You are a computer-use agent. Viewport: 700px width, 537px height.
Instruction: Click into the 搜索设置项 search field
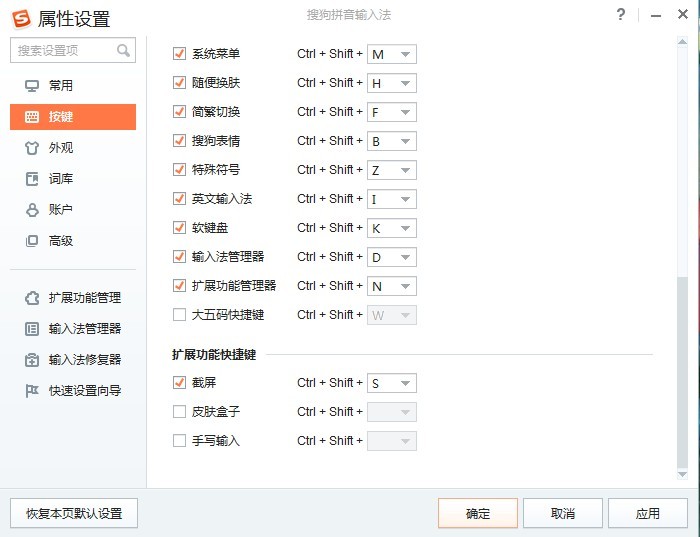[x=73, y=50]
